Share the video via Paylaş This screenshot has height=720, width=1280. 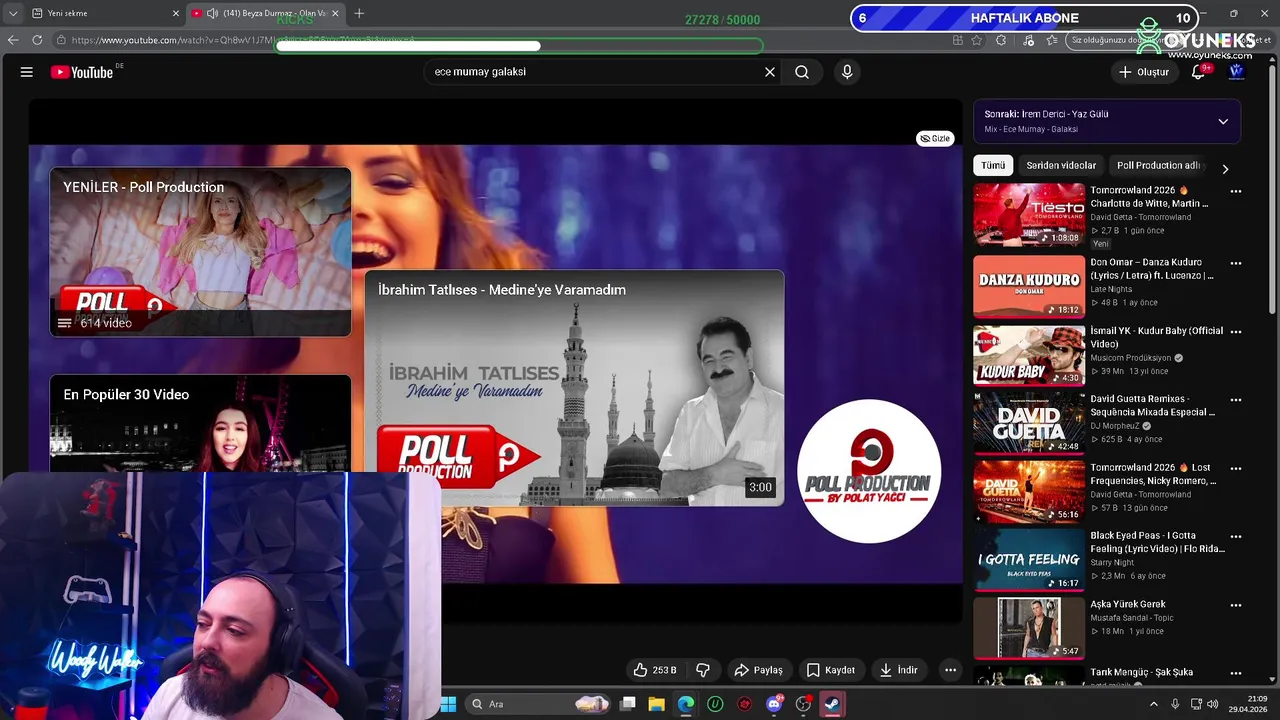click(x=758, y=670)
